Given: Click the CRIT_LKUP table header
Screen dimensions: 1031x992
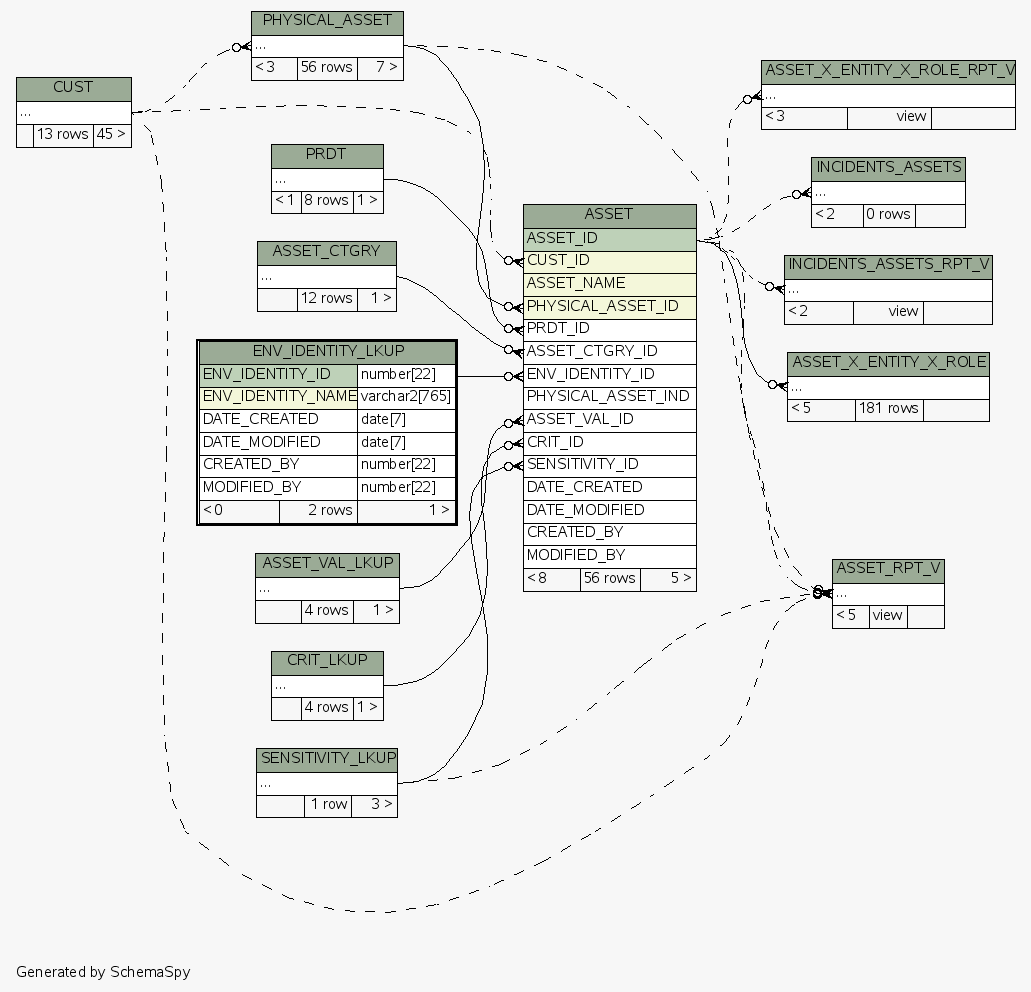Looking at the screenshot, I should click(x=327, y=661).
